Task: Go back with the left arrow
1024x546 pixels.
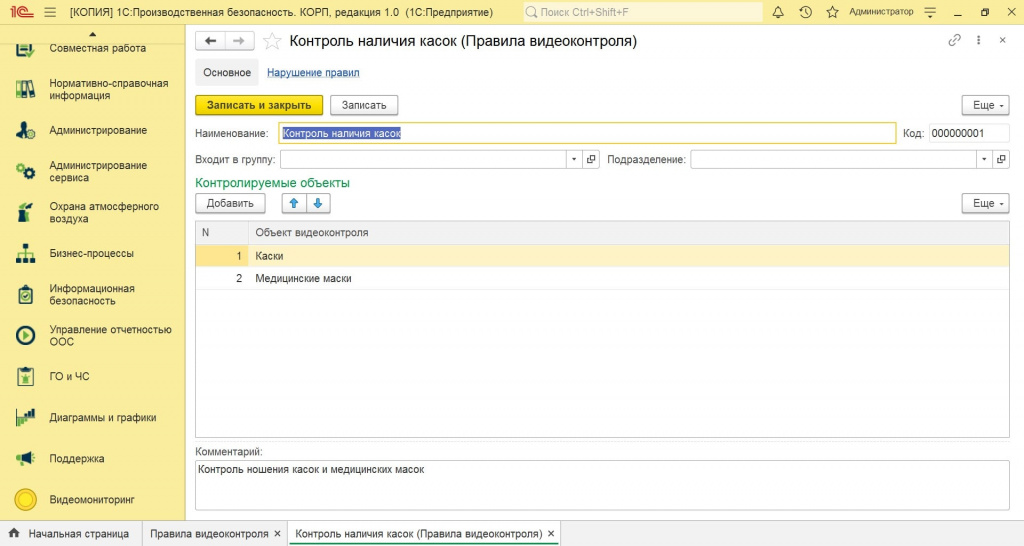Action: click(210, 41)
